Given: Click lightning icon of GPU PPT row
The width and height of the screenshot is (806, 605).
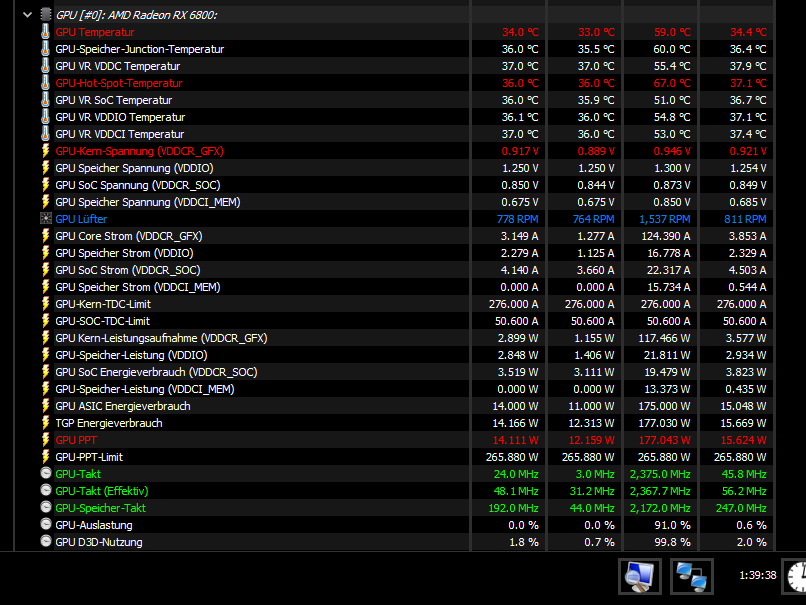Looking at the screenshot, I should 45,439.
